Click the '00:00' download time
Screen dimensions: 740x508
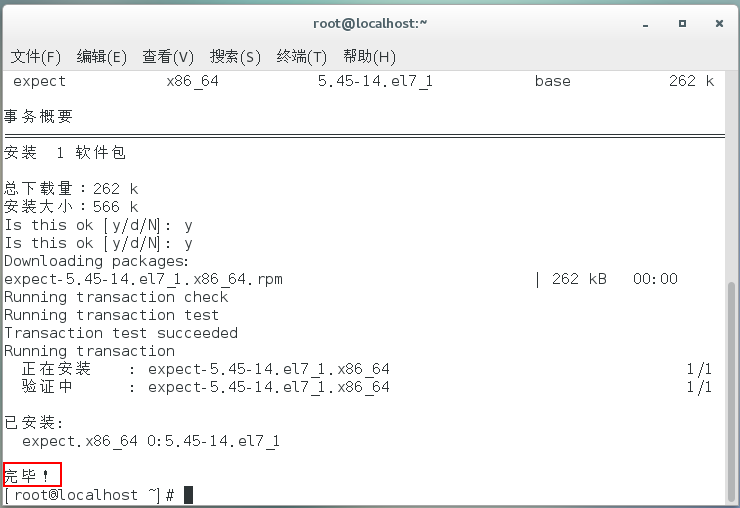[655, 279]
